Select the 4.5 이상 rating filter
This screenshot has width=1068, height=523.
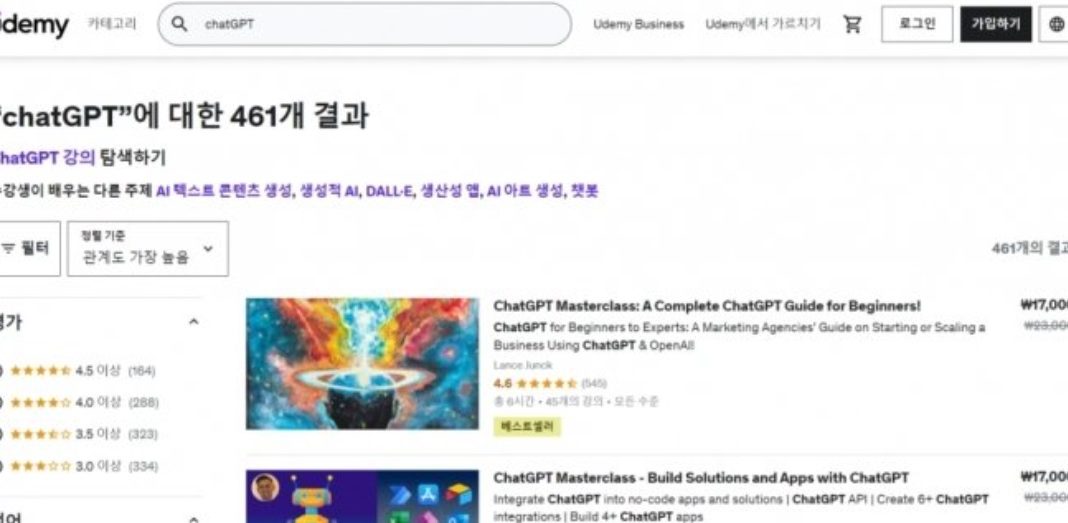coord(78,371)
